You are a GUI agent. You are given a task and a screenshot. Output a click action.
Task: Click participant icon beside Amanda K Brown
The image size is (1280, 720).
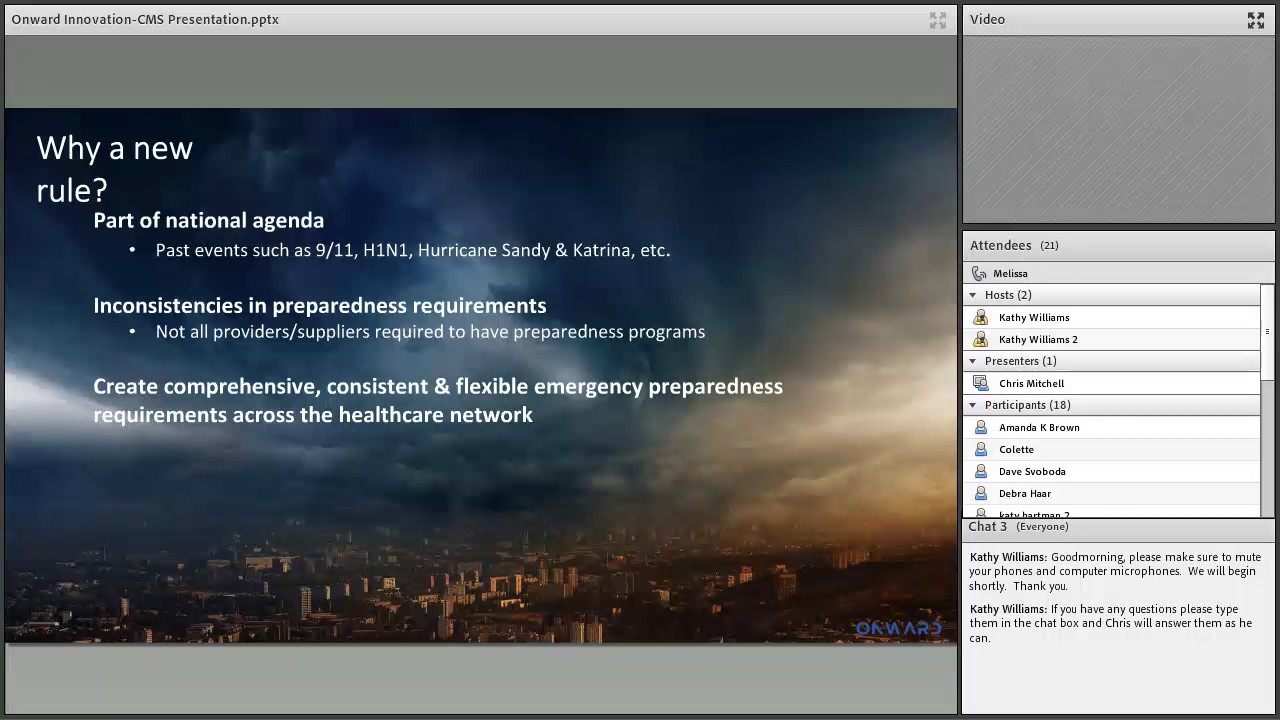(x=980, y=428)
